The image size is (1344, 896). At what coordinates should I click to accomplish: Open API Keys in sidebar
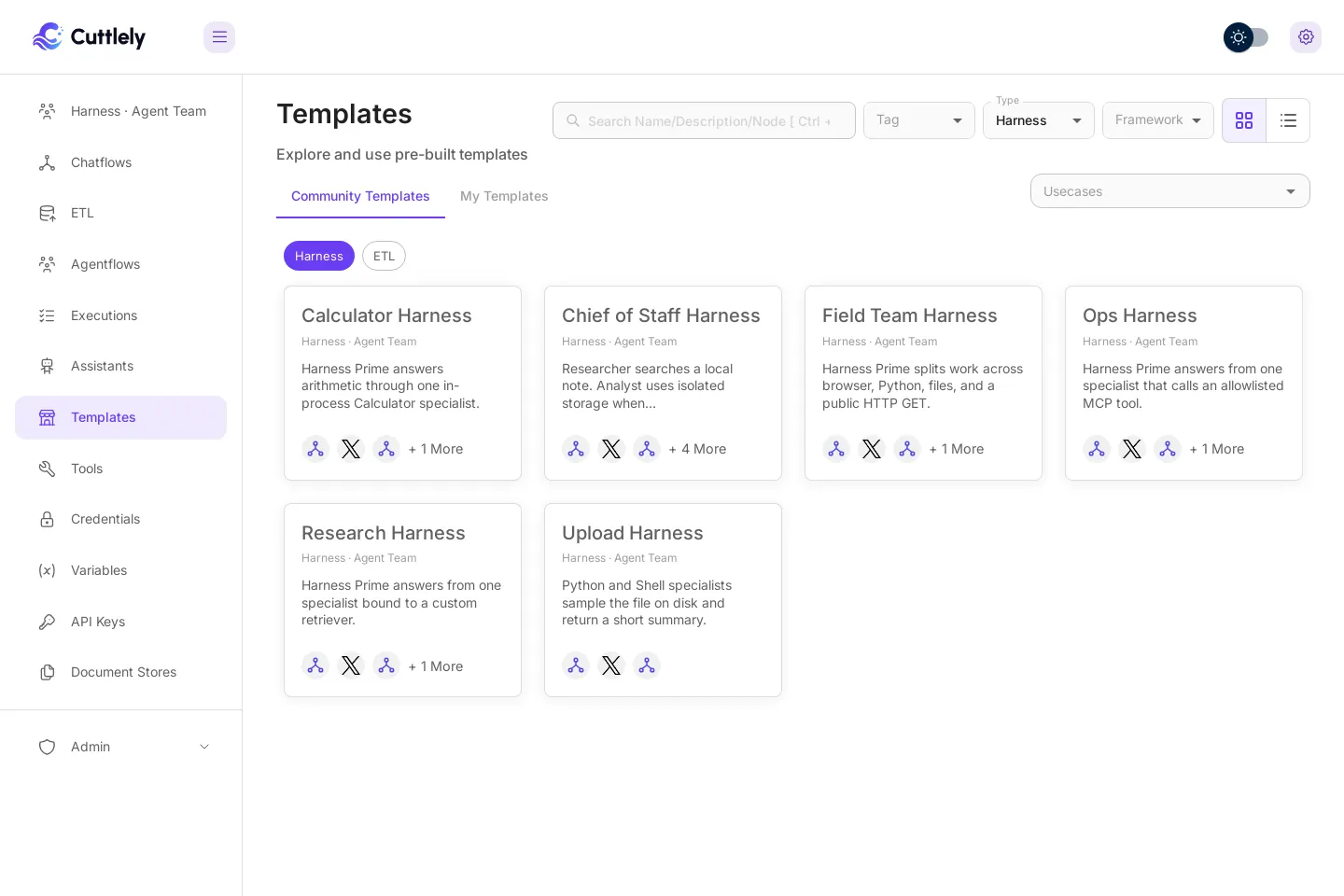point(120,622)
